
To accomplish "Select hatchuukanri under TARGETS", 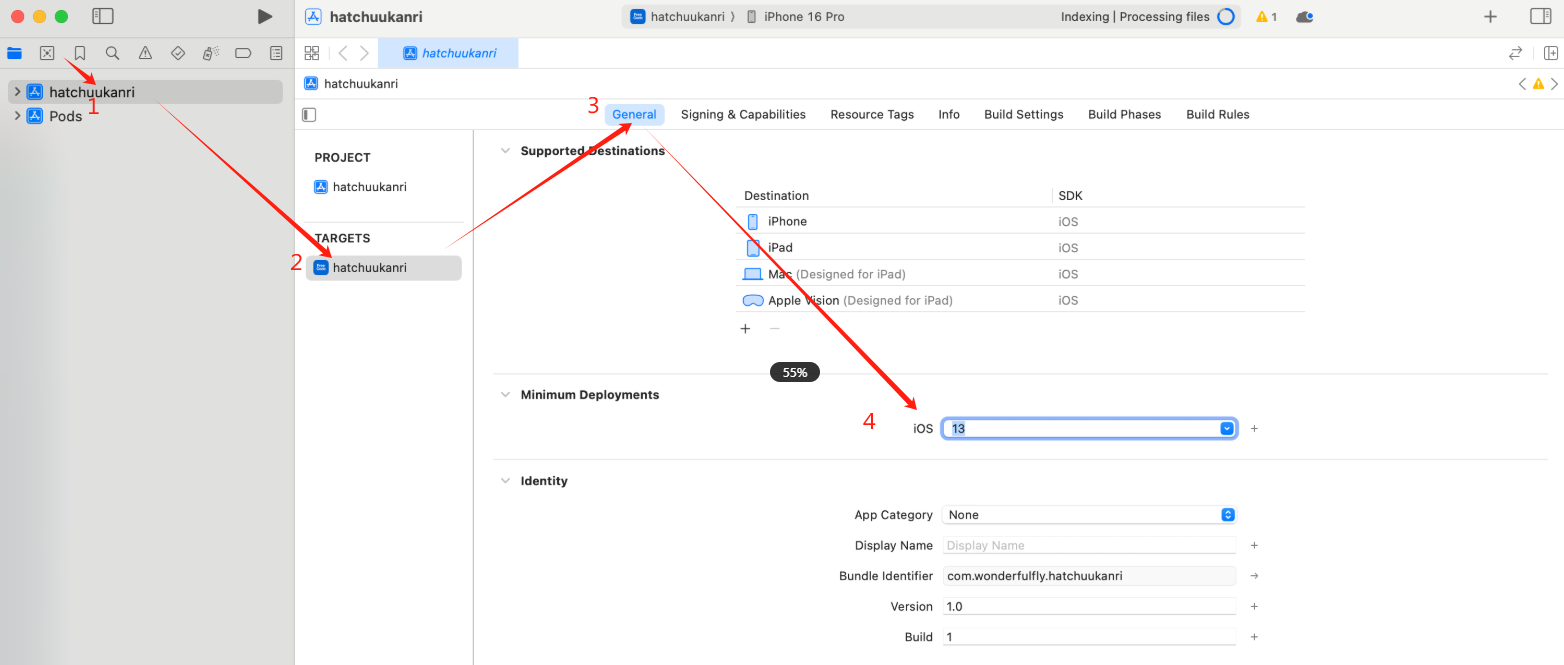I will (384, 268).
